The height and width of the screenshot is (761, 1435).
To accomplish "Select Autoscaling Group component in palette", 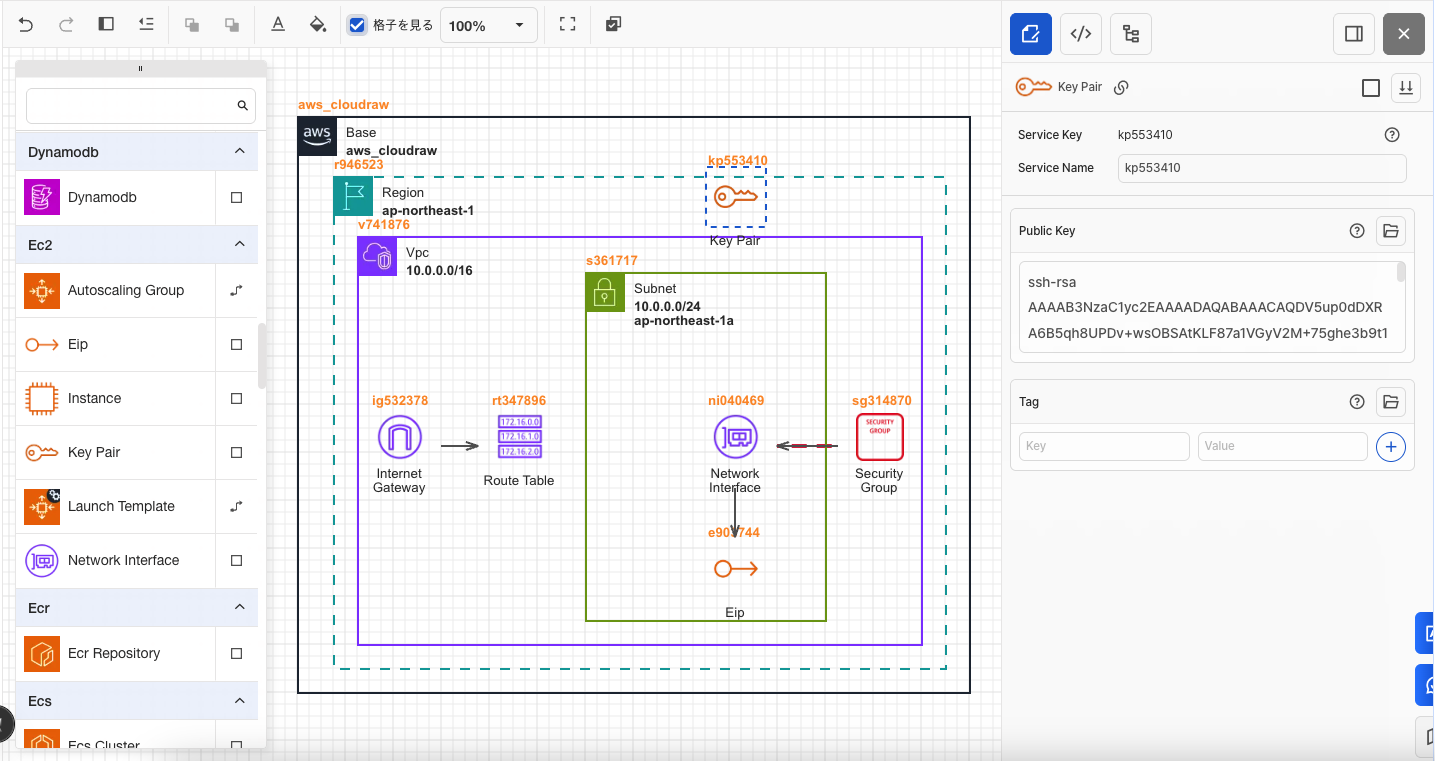I will 116,291.
